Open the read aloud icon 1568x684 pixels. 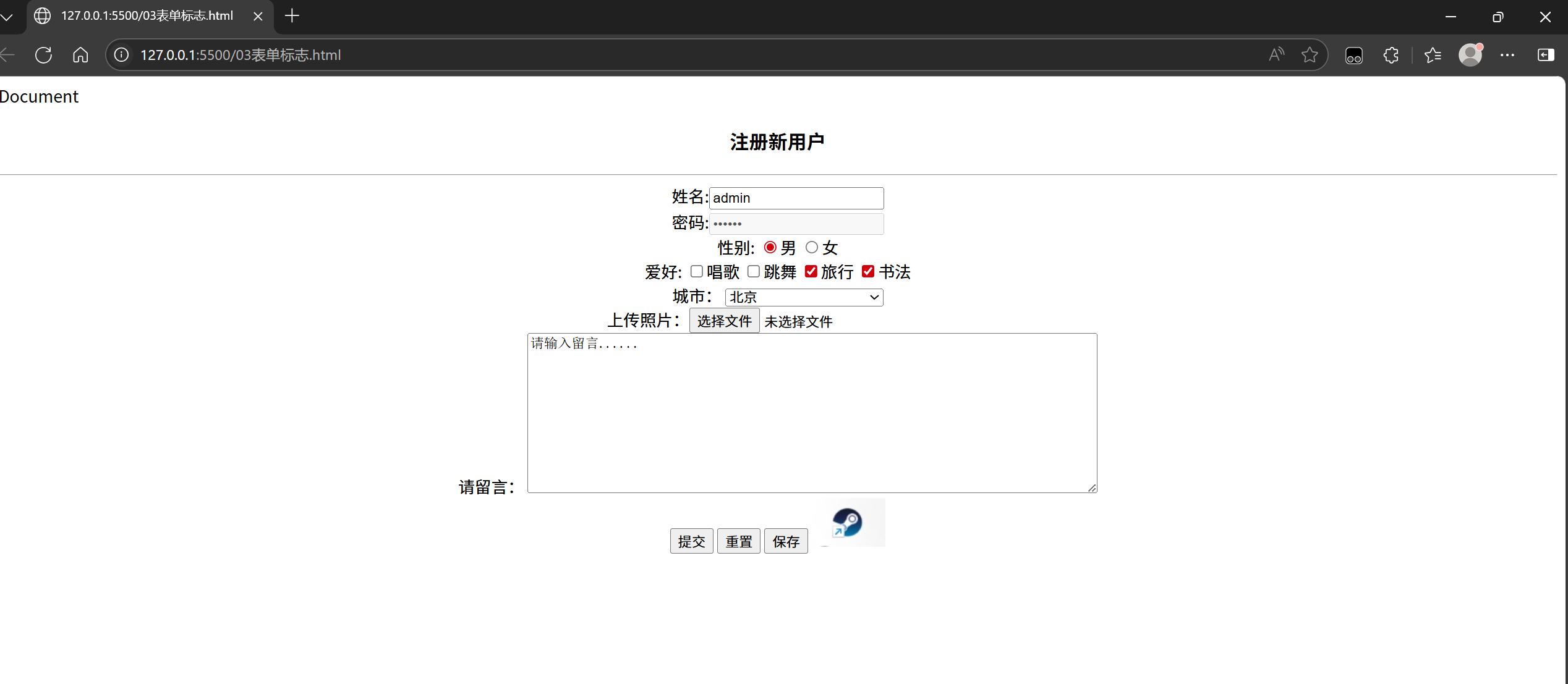1276,55
